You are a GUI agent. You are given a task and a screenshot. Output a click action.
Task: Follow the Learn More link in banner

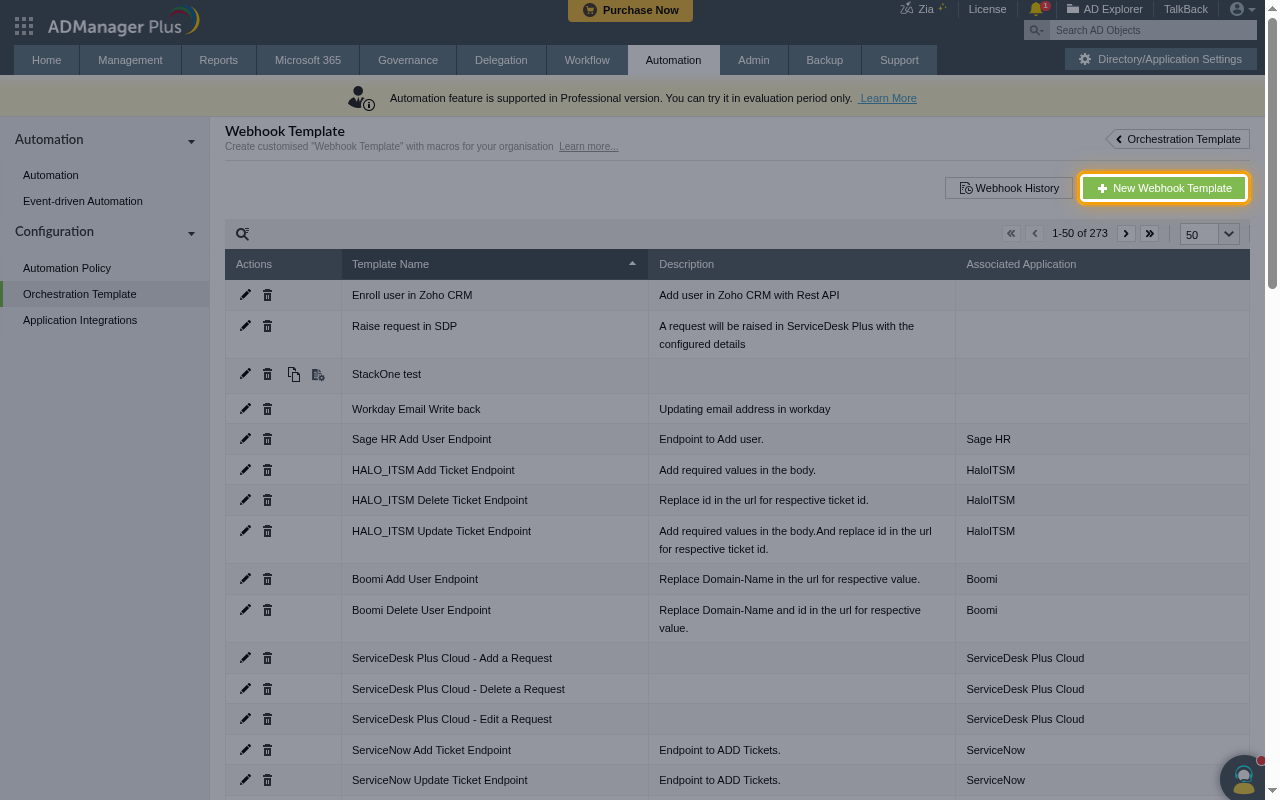coord(888,98)
